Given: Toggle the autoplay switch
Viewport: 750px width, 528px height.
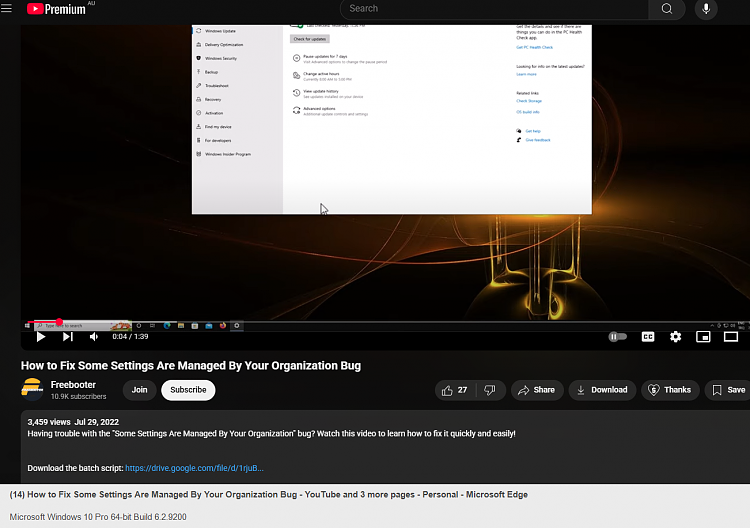Looking at the screenshot, I should click(x=618, y=337).
